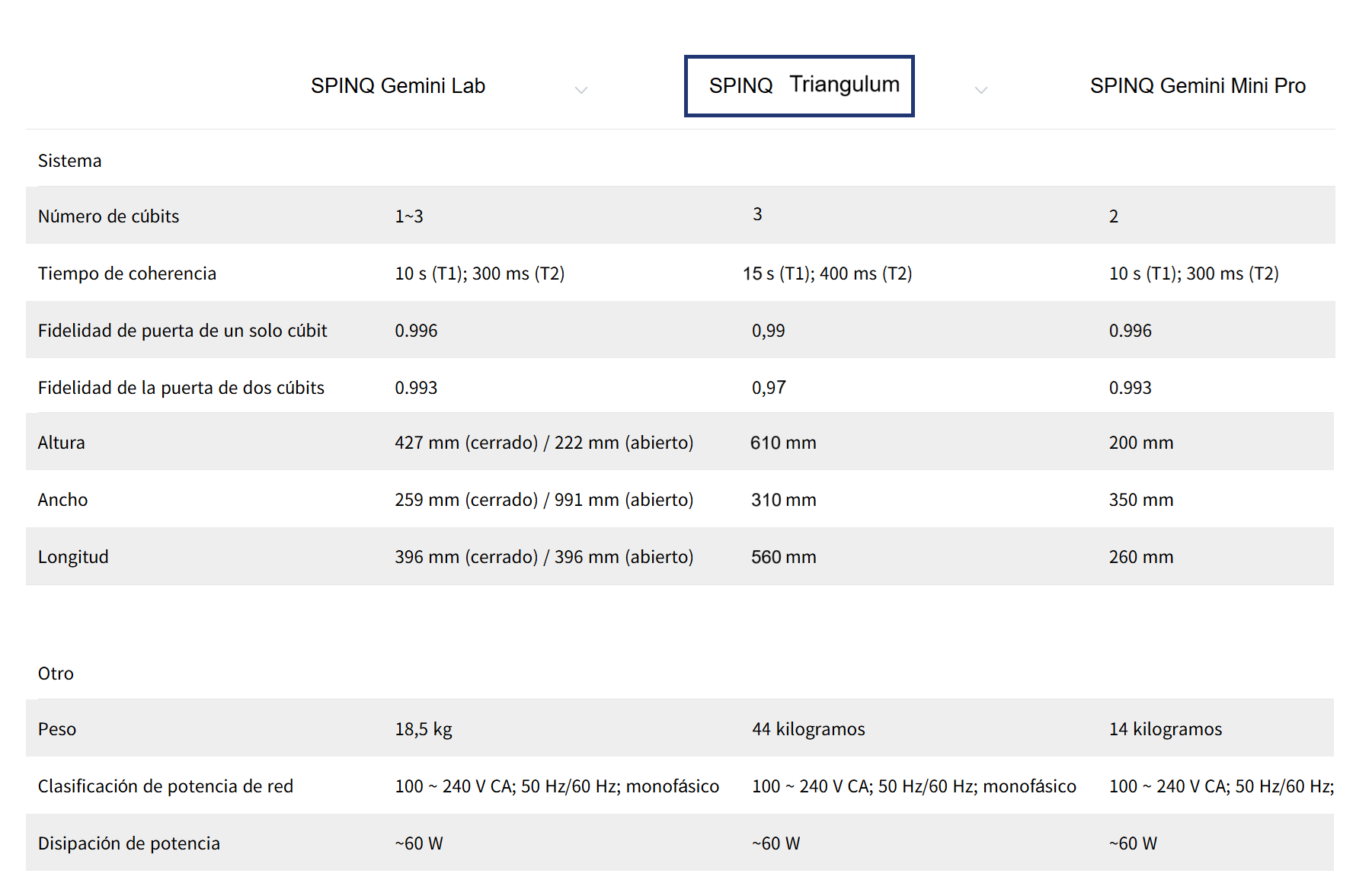Image resolution: width=1356 pixels, height=896 pixels.
Task: Click Fidelidad de puerta de un solo cúbit
Action: click(183, 331)
